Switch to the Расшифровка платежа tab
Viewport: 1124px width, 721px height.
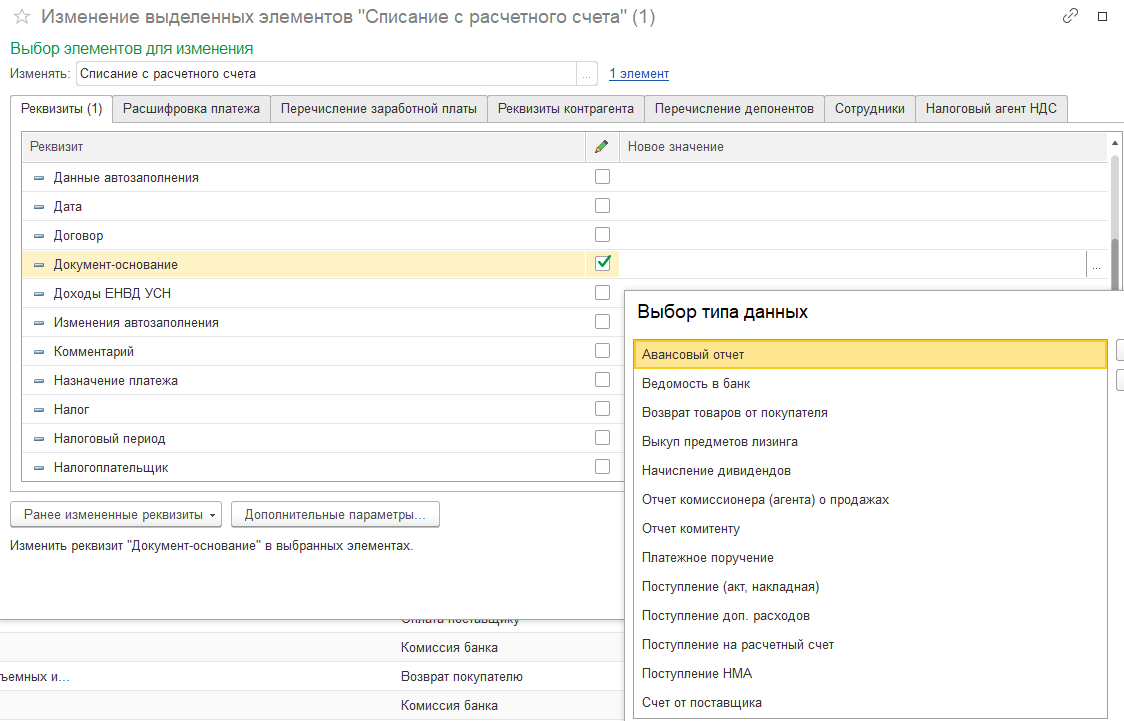click(x=191, y=109)
